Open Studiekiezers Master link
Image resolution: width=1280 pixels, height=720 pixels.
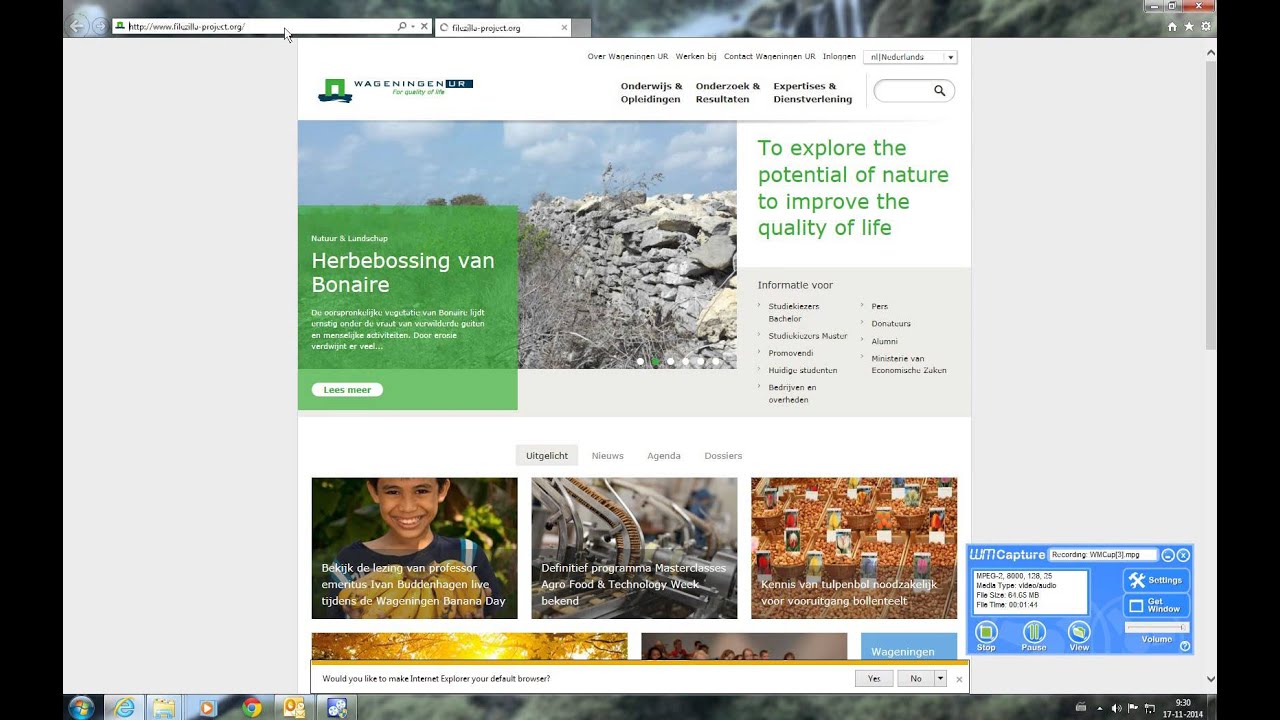coord(808,336)
